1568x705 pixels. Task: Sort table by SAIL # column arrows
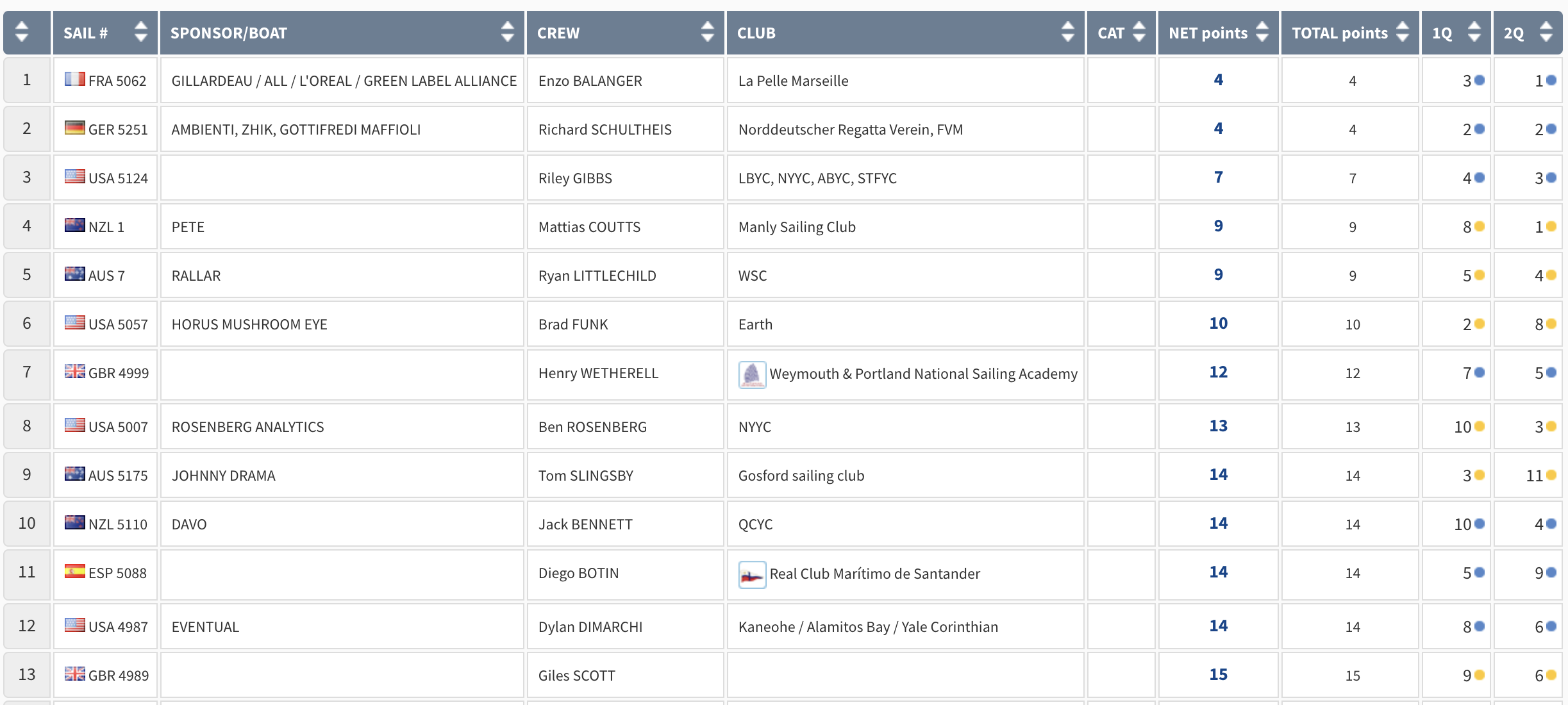click(x=141, y=32)
